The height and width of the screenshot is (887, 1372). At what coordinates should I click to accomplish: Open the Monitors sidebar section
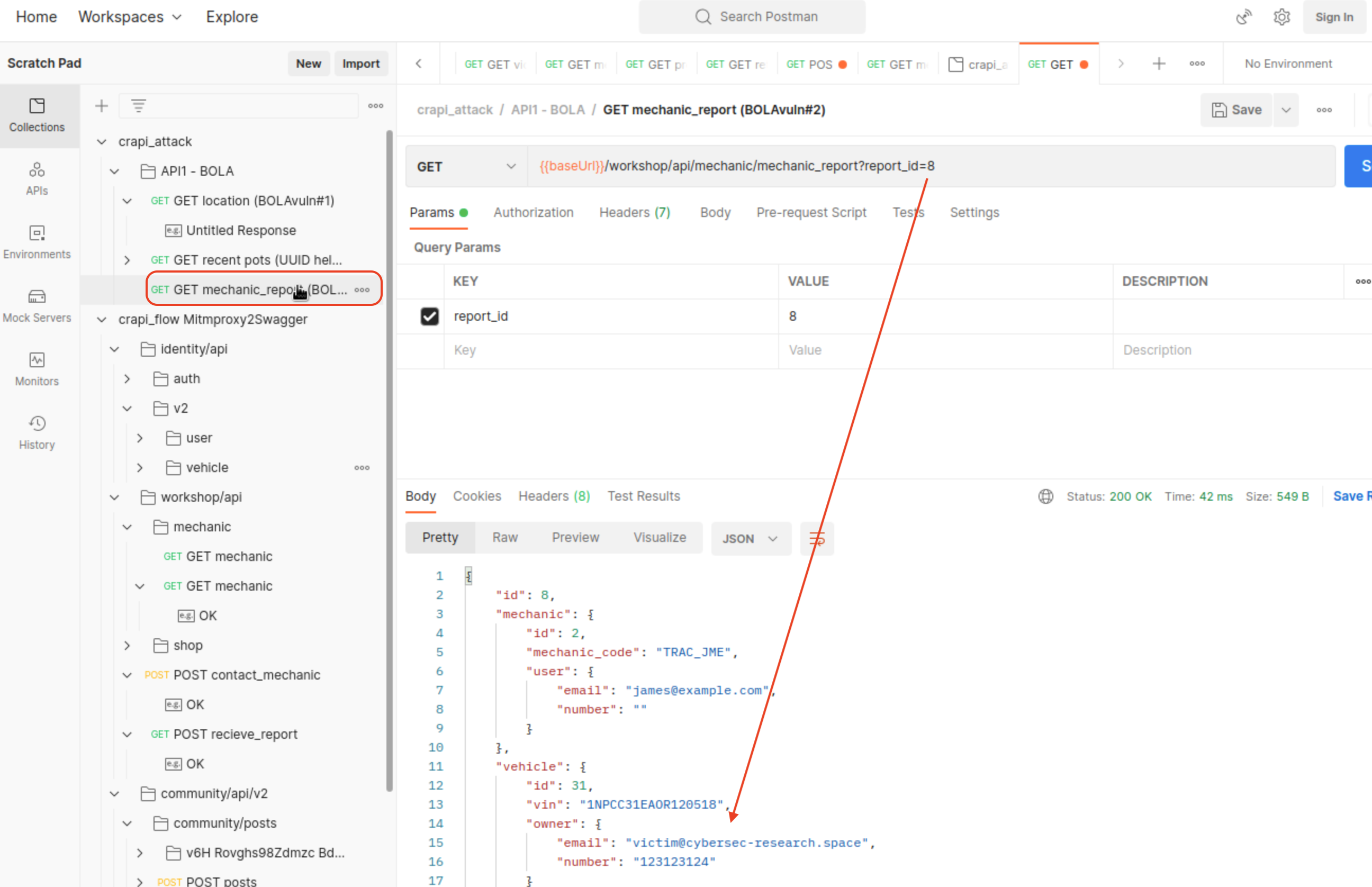click(x=37, y=369)
